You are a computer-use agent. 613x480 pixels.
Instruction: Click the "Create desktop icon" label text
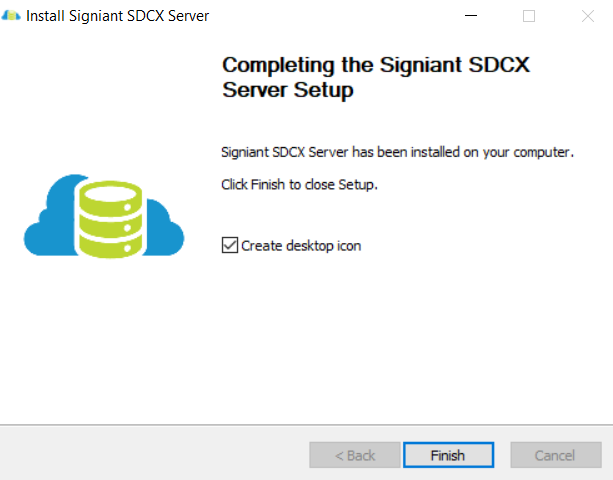pos(301,245)
